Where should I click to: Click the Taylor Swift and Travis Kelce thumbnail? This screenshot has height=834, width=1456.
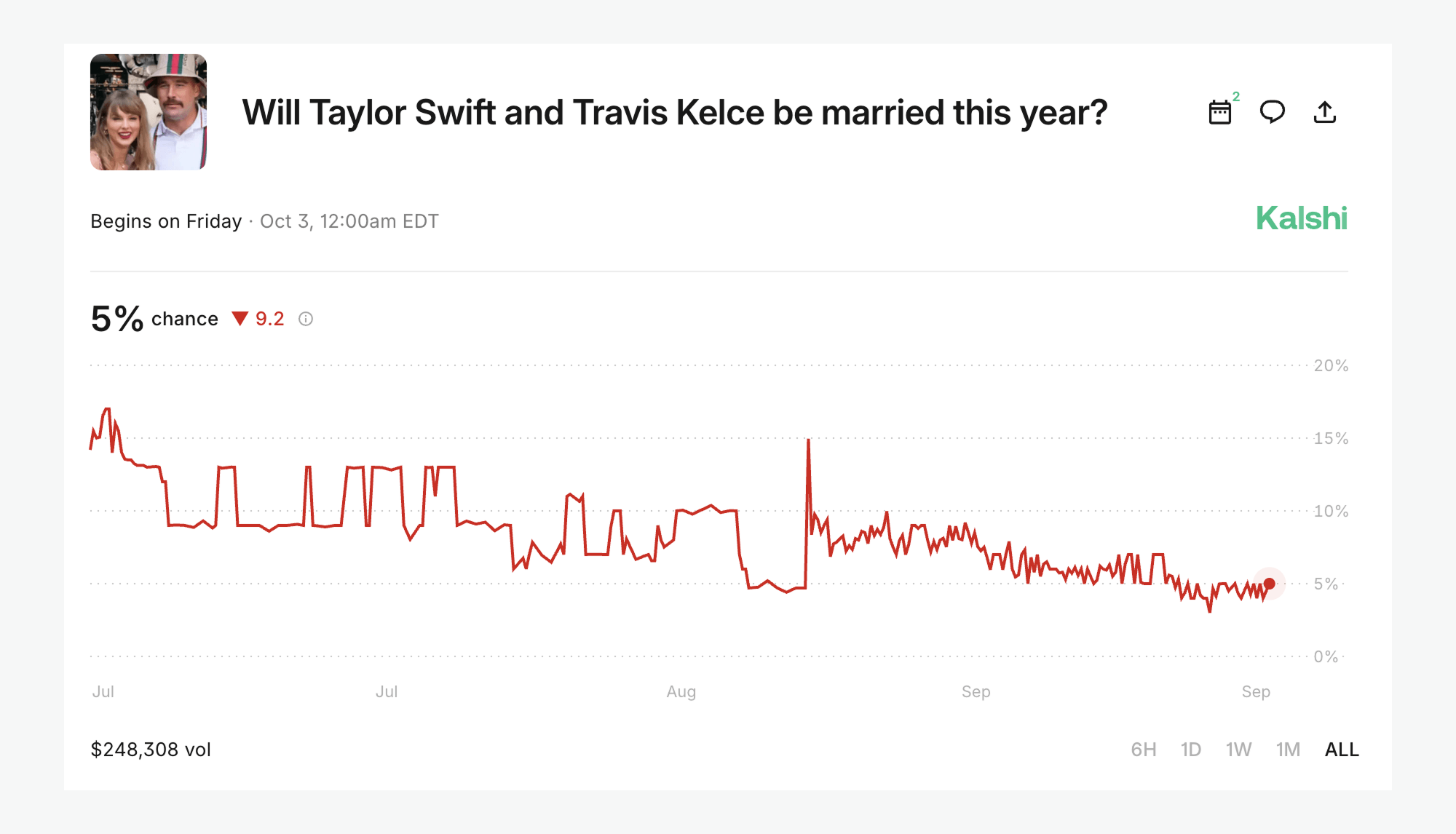coord(149,112)
